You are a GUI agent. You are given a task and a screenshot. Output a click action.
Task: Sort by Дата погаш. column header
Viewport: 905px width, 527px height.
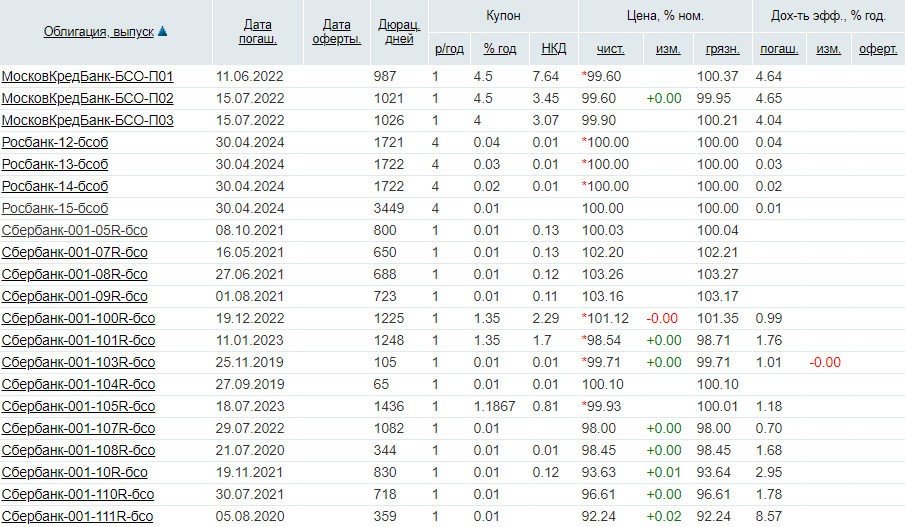[x=257, y=32]
